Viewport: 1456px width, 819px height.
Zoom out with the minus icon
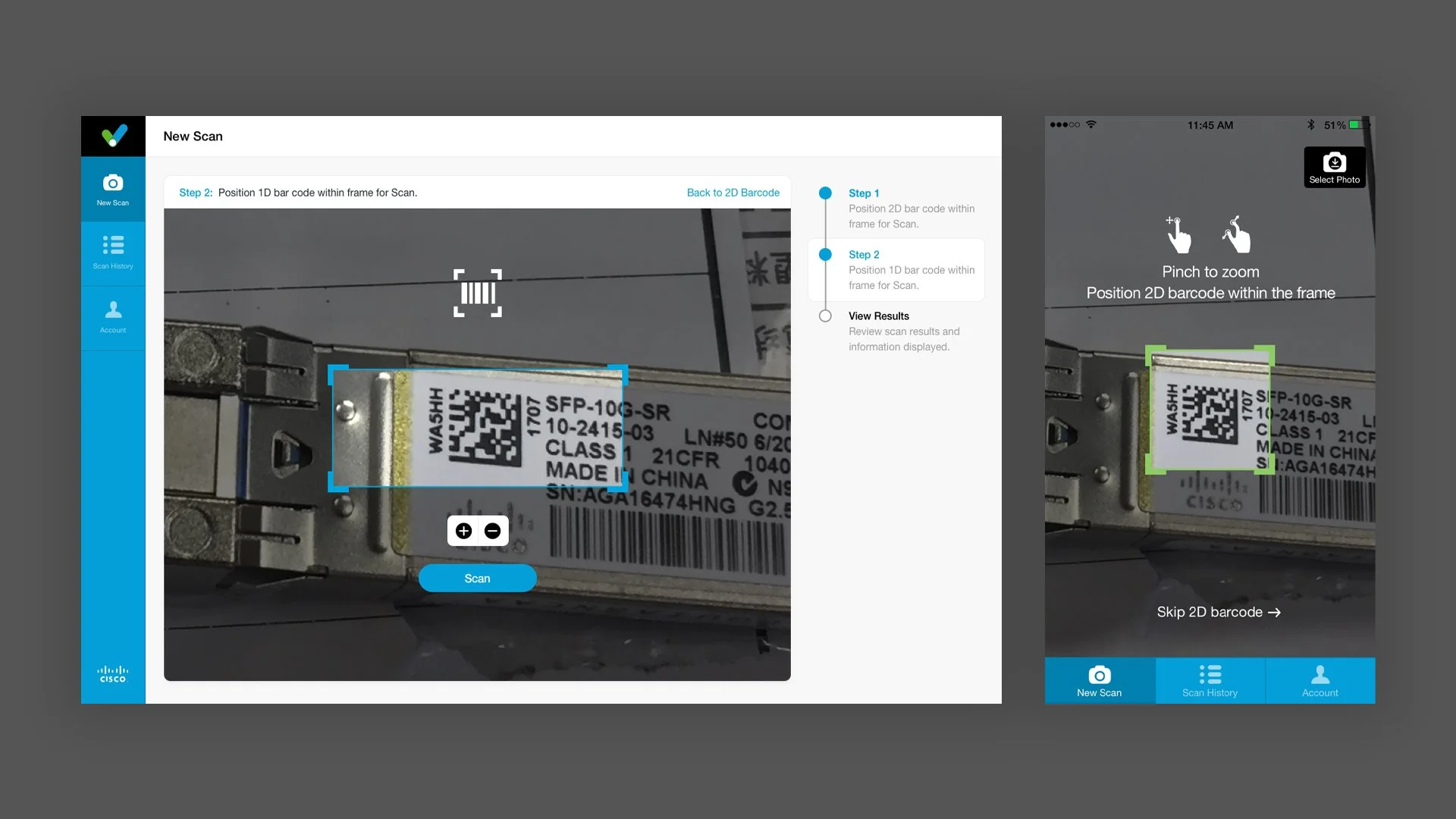click(x=492, y=531)
